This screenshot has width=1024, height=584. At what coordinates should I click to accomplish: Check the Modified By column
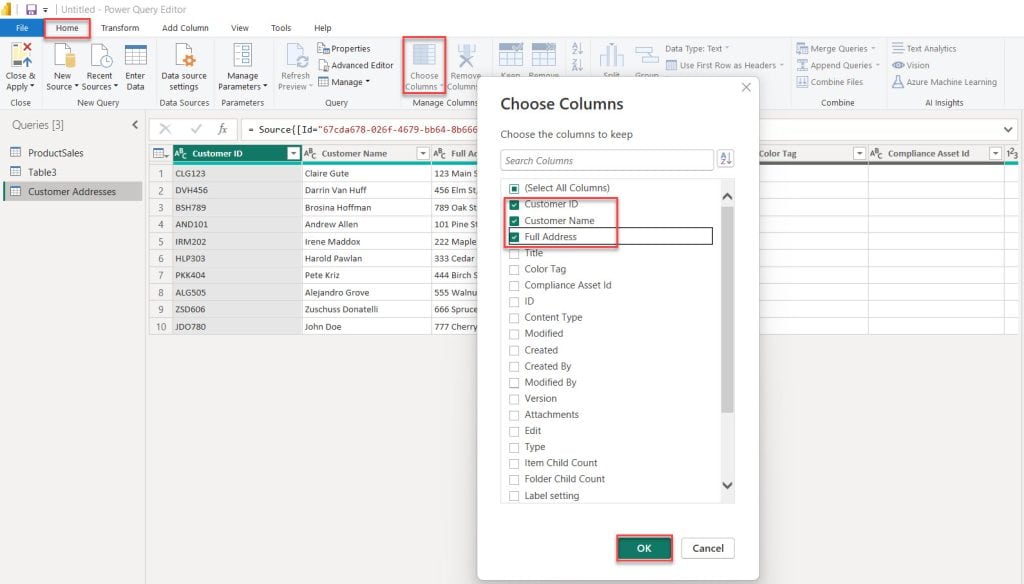[x=514, y=383]
